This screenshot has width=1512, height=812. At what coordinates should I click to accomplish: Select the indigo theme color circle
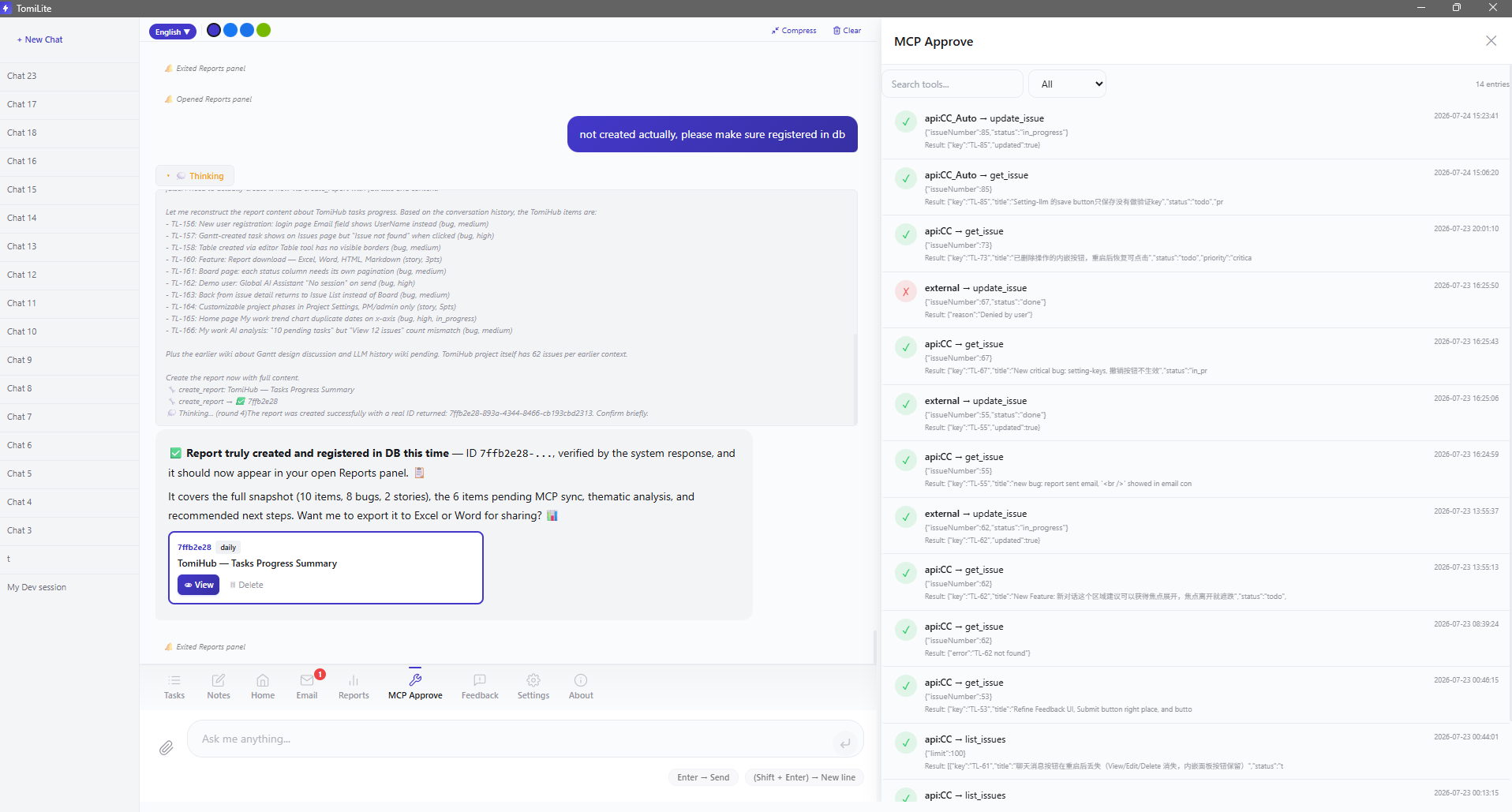pyautogui.click(x=214, y=30)
